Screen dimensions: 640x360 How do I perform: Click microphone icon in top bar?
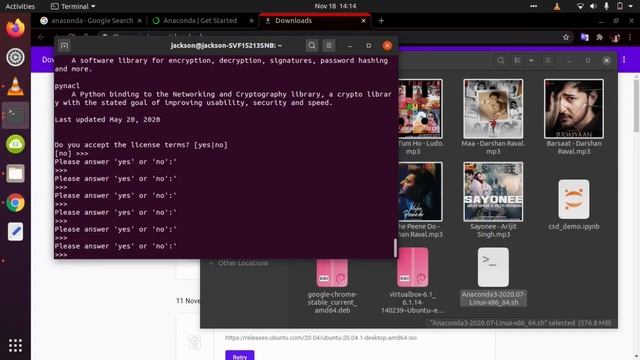pyautogui.click(x=606, y=6)
